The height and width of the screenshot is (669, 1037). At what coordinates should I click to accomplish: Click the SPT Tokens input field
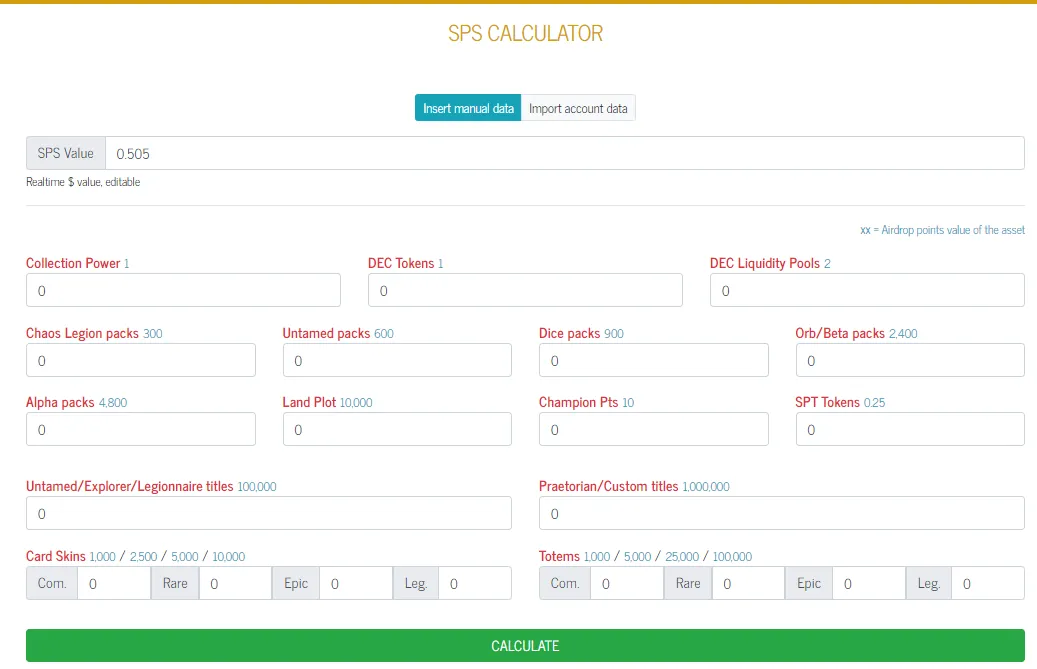[x=910, y=429]
